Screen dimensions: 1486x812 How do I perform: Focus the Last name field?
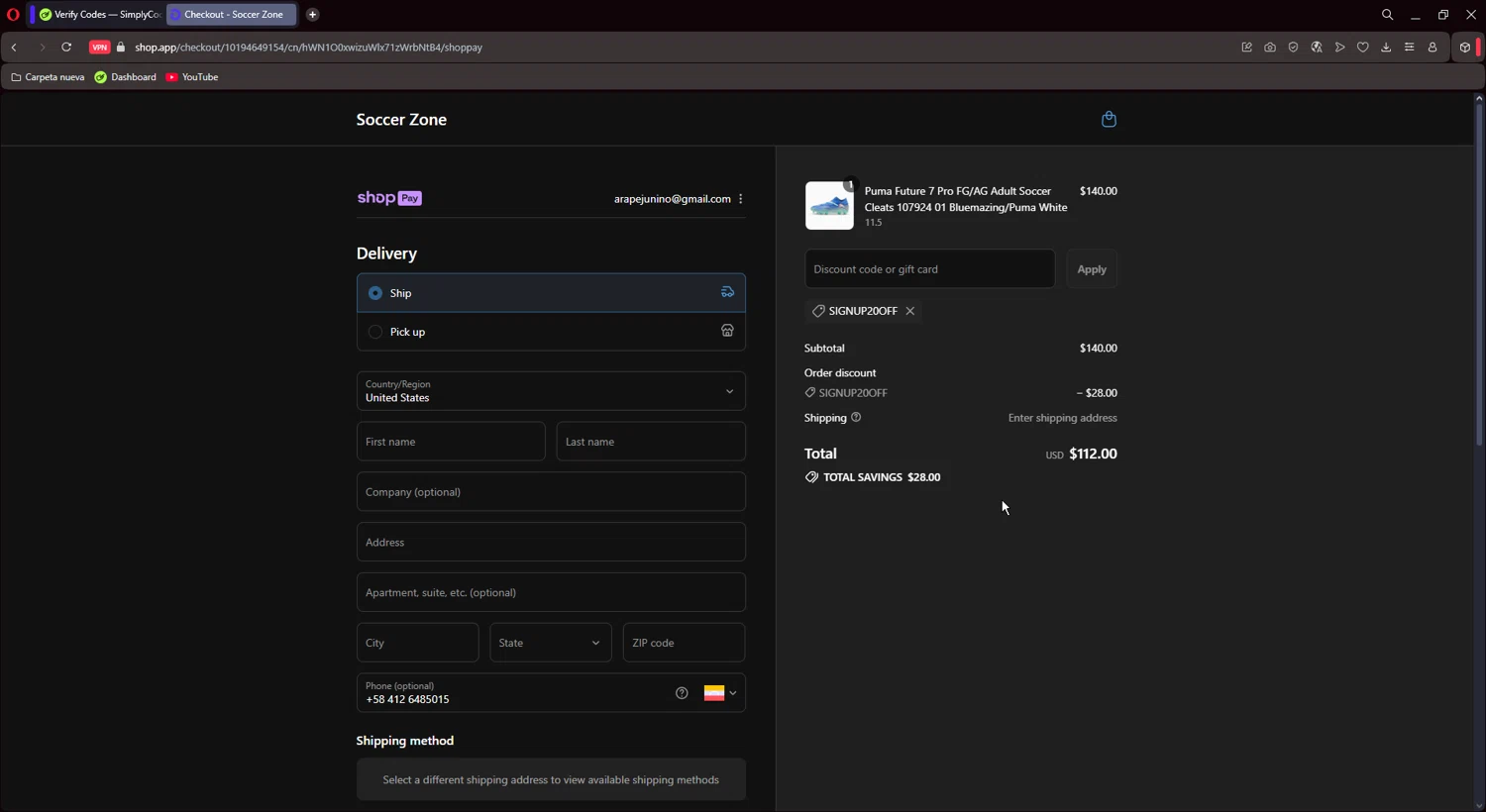(651, 442)
